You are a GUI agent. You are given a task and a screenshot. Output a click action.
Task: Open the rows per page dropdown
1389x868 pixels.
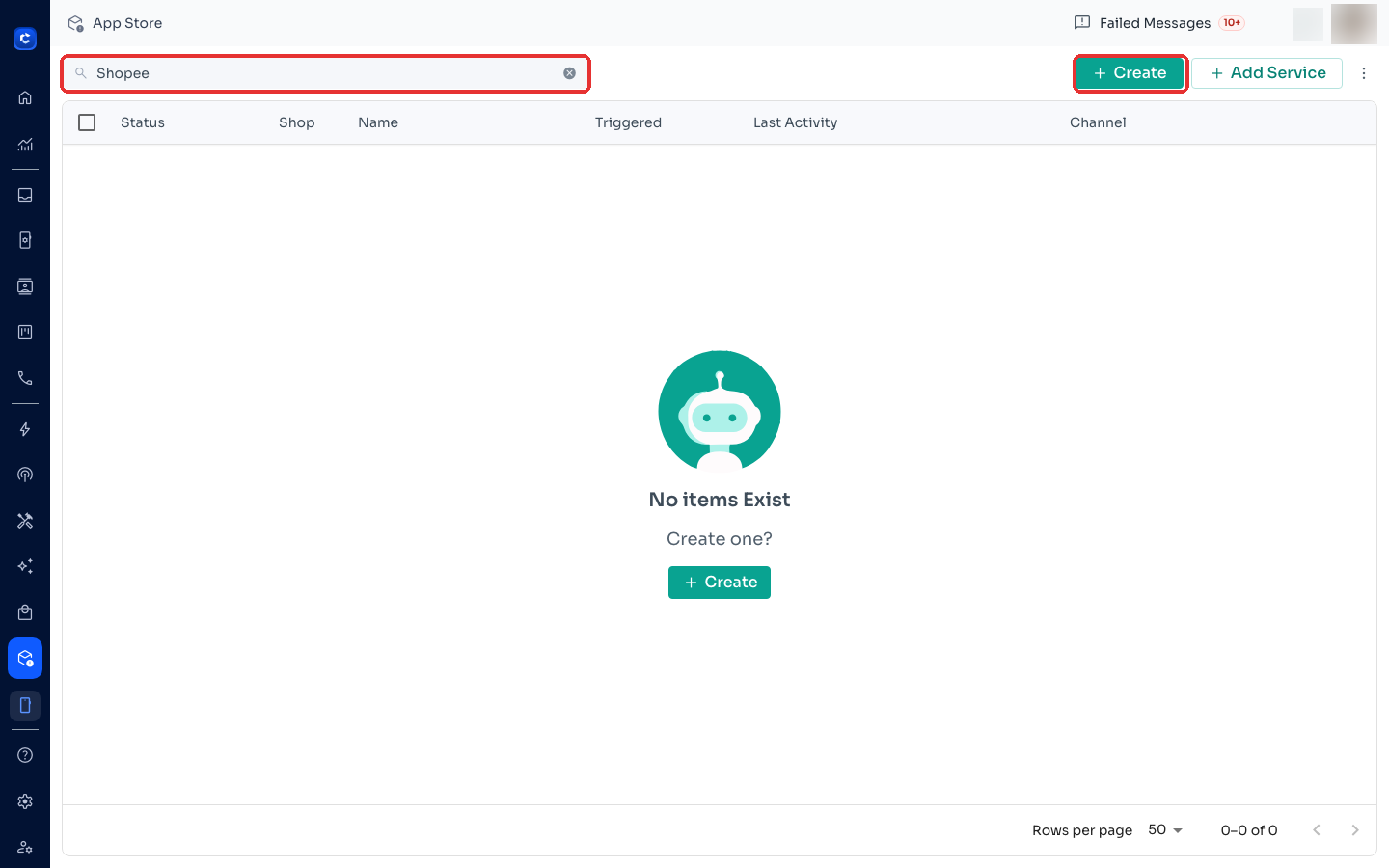coord(1165,830)
